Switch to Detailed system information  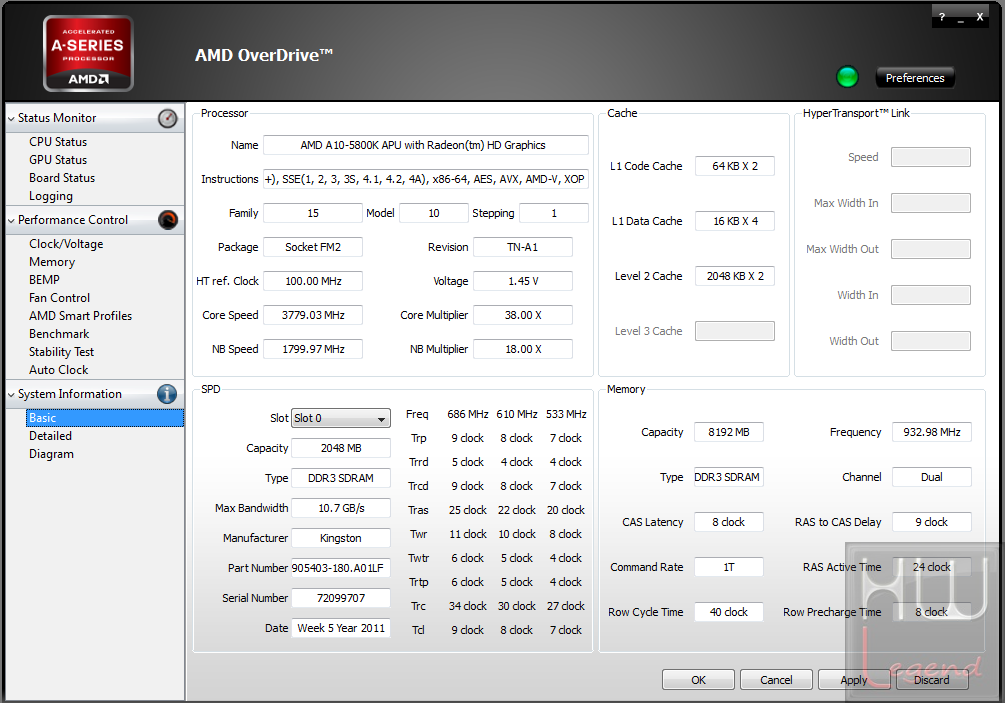[50, 436]
